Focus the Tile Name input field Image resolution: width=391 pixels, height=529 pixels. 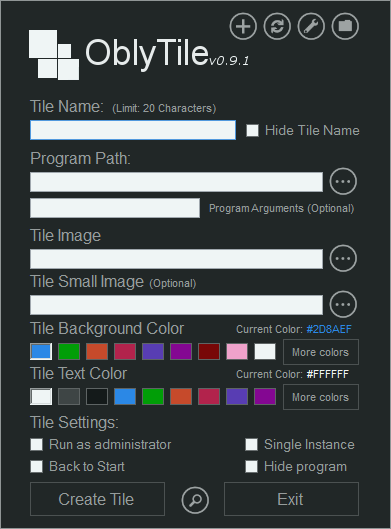(133, 130)
